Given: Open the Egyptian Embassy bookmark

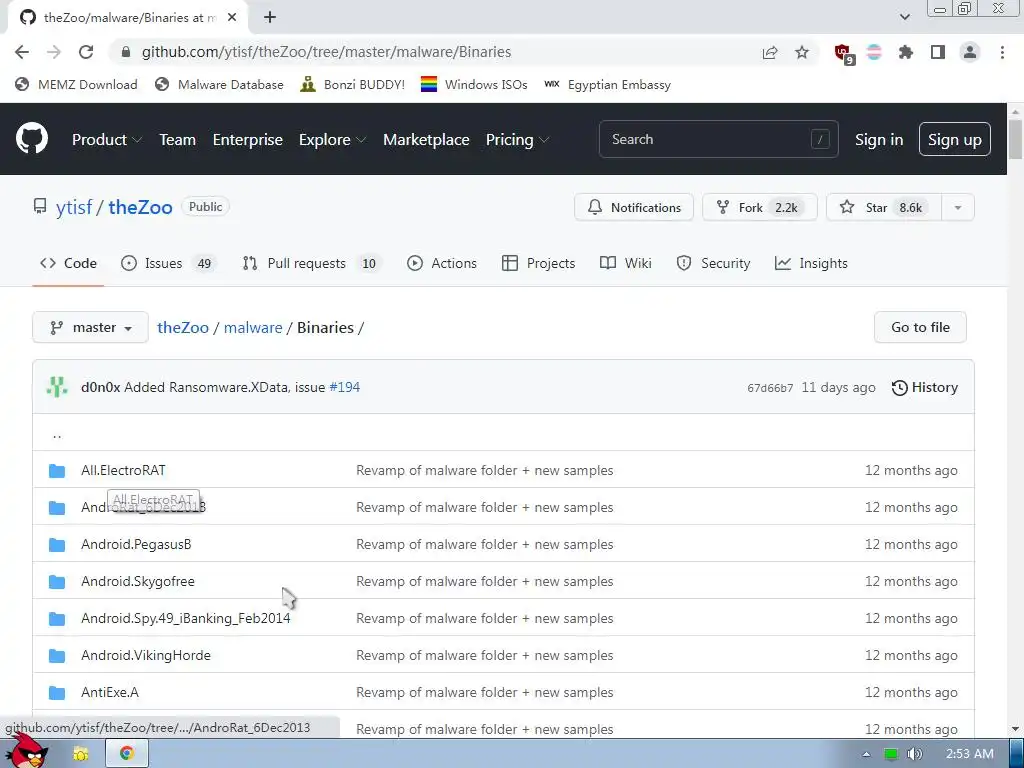Looking at the screenshot, I should (x=607, y=84).
